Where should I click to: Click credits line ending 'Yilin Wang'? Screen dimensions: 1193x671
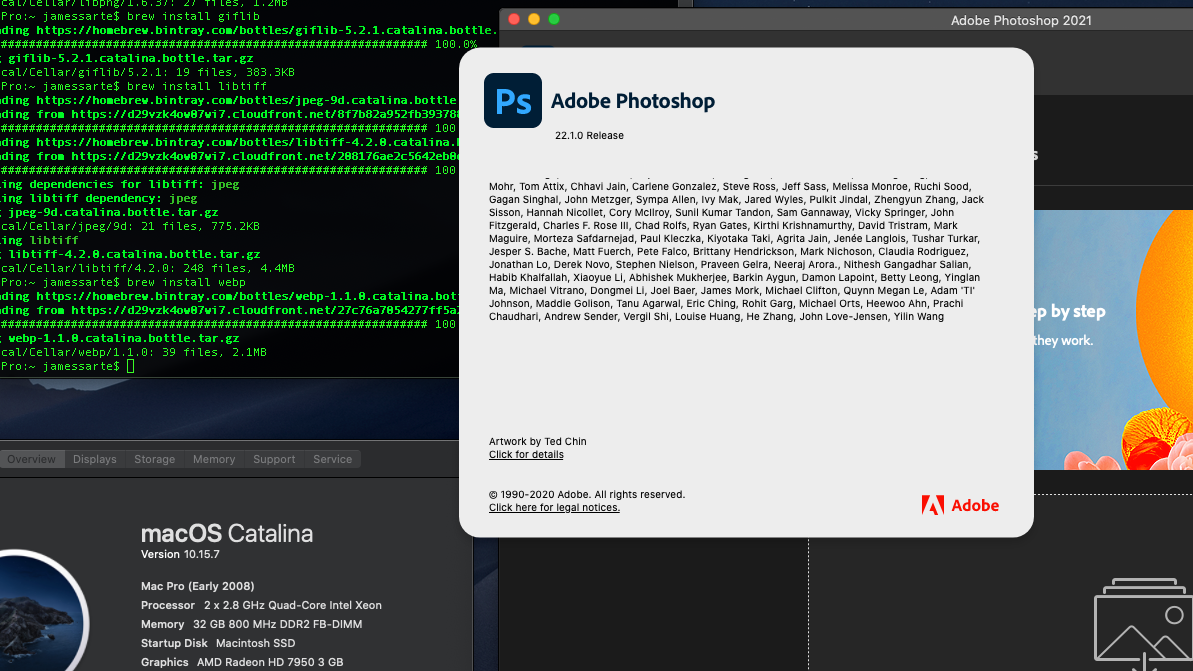tap(716, 316)
